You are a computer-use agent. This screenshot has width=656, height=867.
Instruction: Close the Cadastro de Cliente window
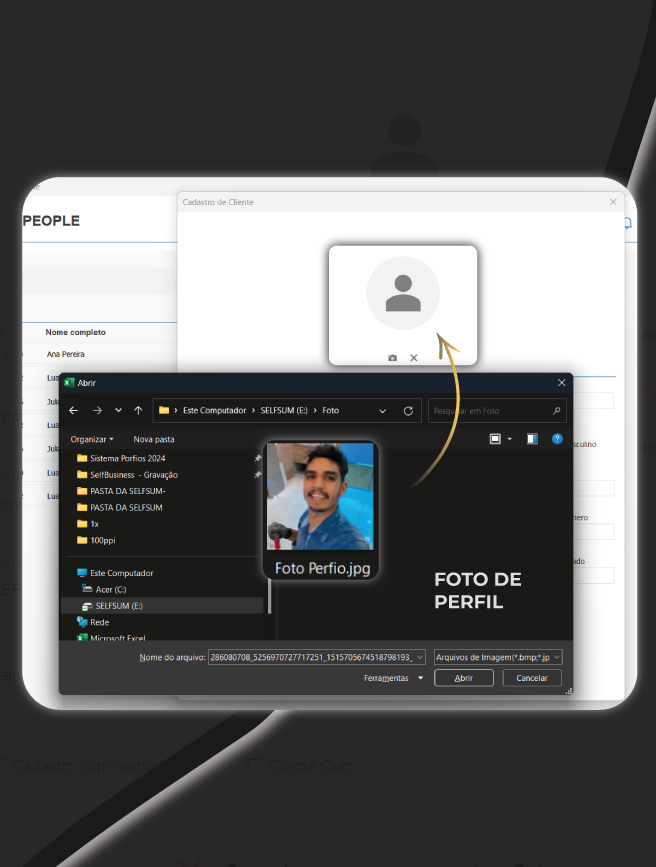pyautogui.click(x=613, y=202)
